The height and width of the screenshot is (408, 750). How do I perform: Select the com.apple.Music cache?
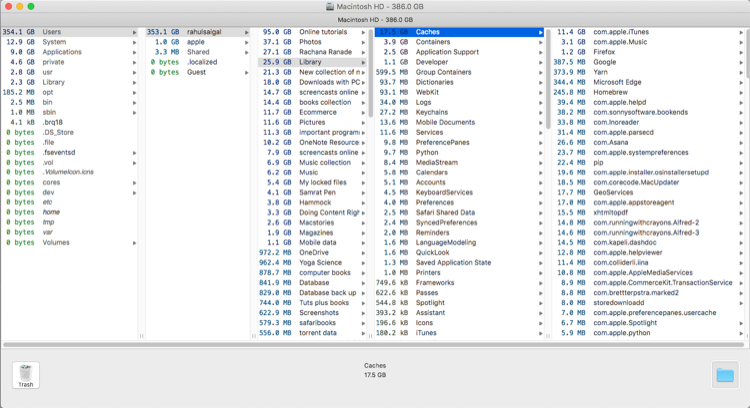point(649,42)
